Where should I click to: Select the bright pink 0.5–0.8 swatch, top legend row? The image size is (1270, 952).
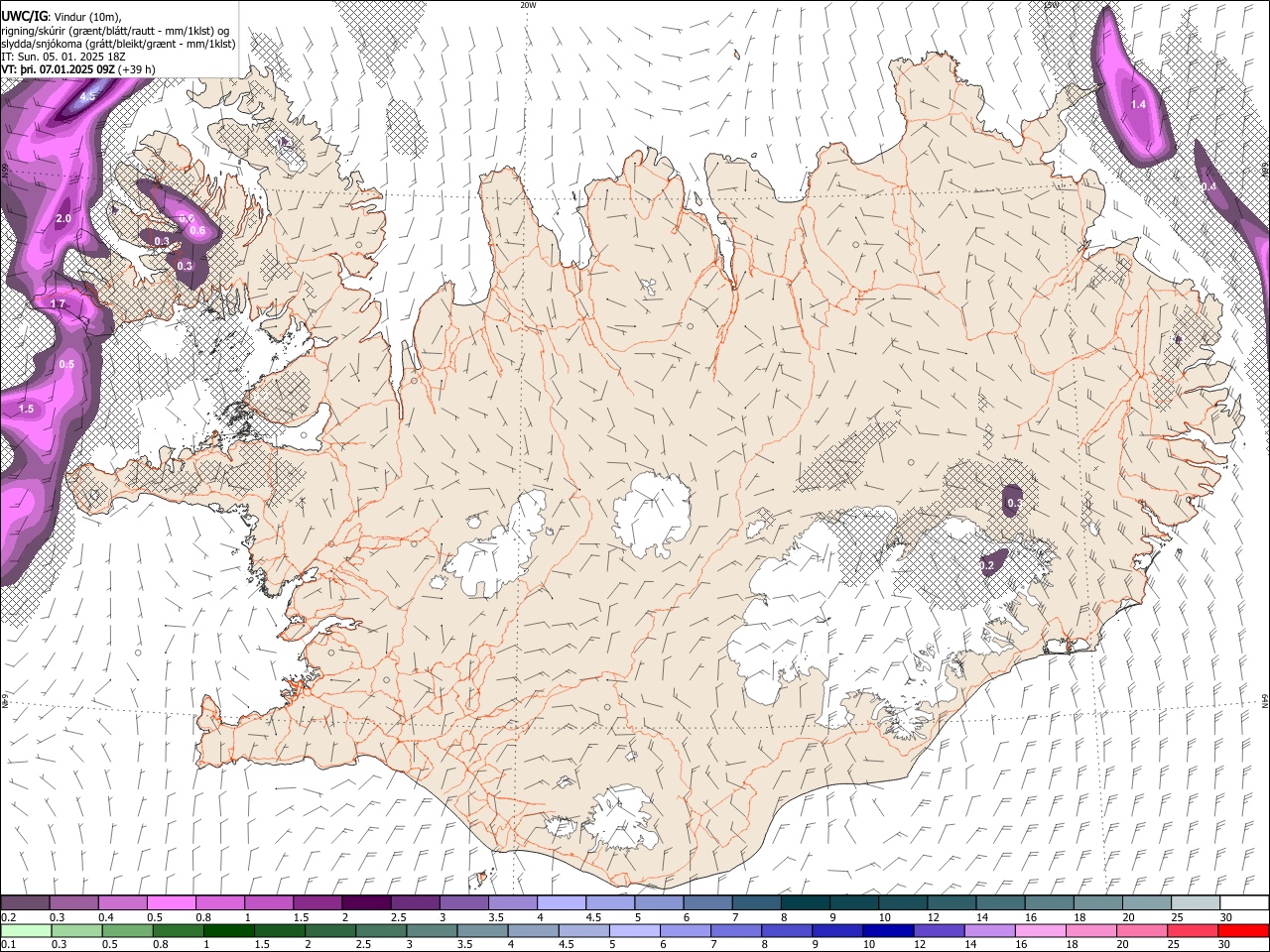click(171, 903)
